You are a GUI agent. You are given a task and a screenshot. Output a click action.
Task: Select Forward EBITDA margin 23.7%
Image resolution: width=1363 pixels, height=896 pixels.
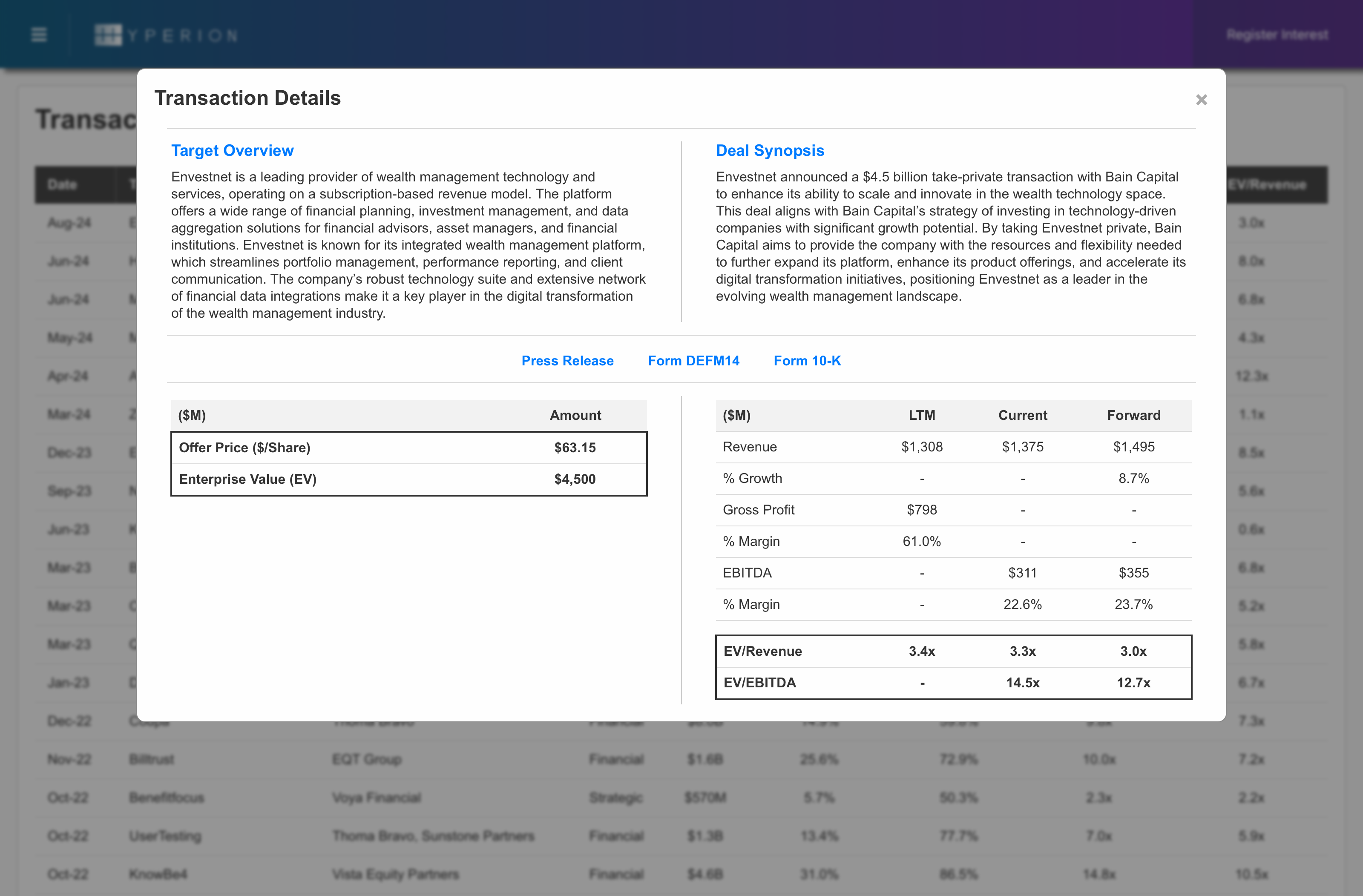coord(1133,605)
